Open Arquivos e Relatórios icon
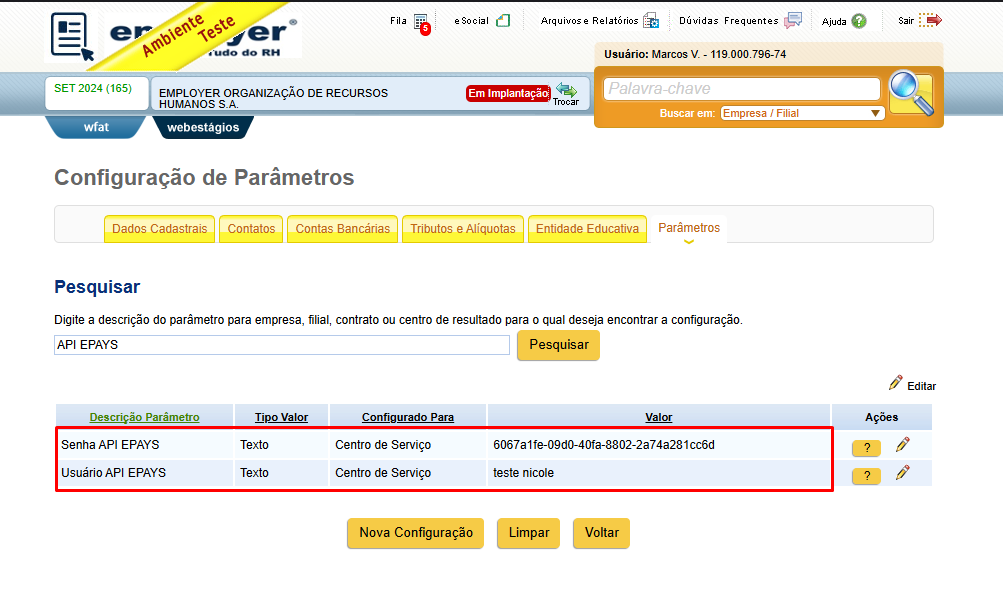The width and height of the screenshot is (1003, 611). pyautogui.click(x=651, y=20)
